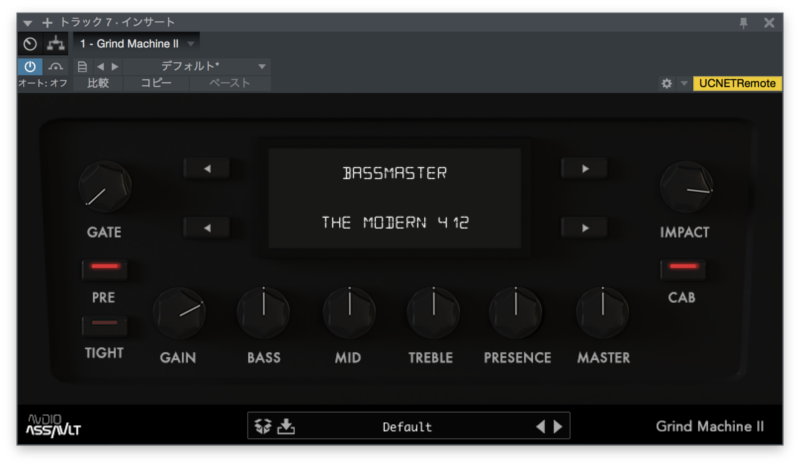Toggle the TIGHT switch

[x=105, y=325]
